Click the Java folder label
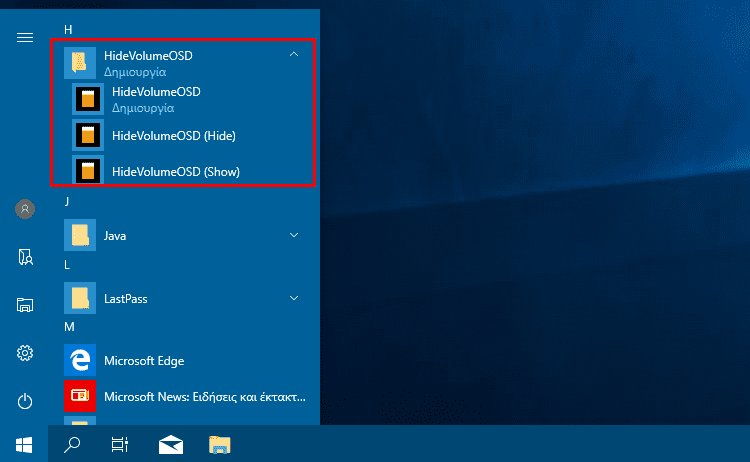This screenshot has width=750, height=462. coord(115,236)
